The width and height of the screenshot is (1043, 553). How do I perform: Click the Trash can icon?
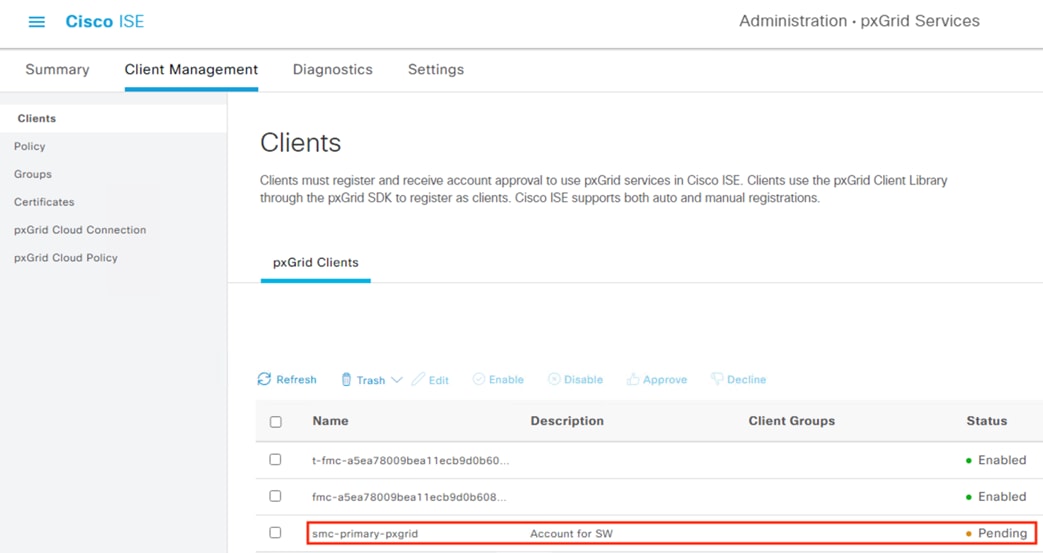click(x=346, y=379)
